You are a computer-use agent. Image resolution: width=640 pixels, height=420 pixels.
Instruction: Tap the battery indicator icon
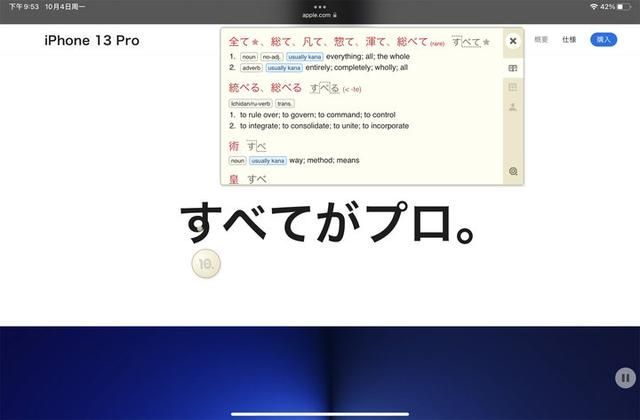click(x=624, y=7)
